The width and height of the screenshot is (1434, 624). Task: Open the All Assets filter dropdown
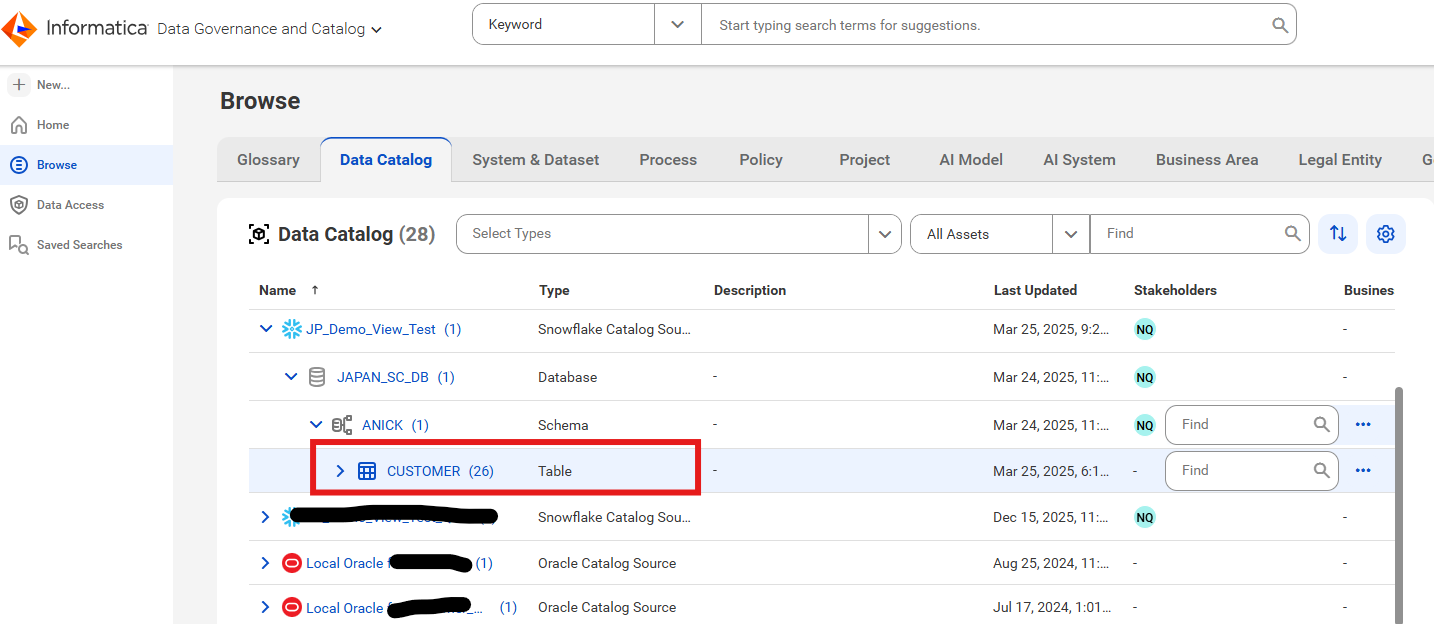click(1071, 233)
